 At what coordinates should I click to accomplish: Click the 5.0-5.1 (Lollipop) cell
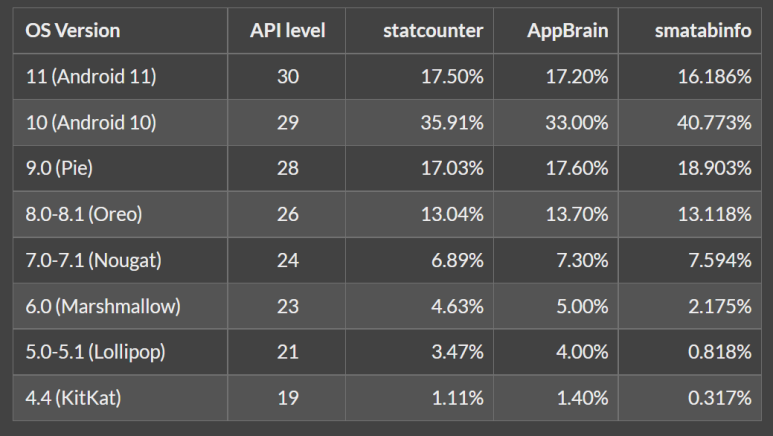[96, 352]
